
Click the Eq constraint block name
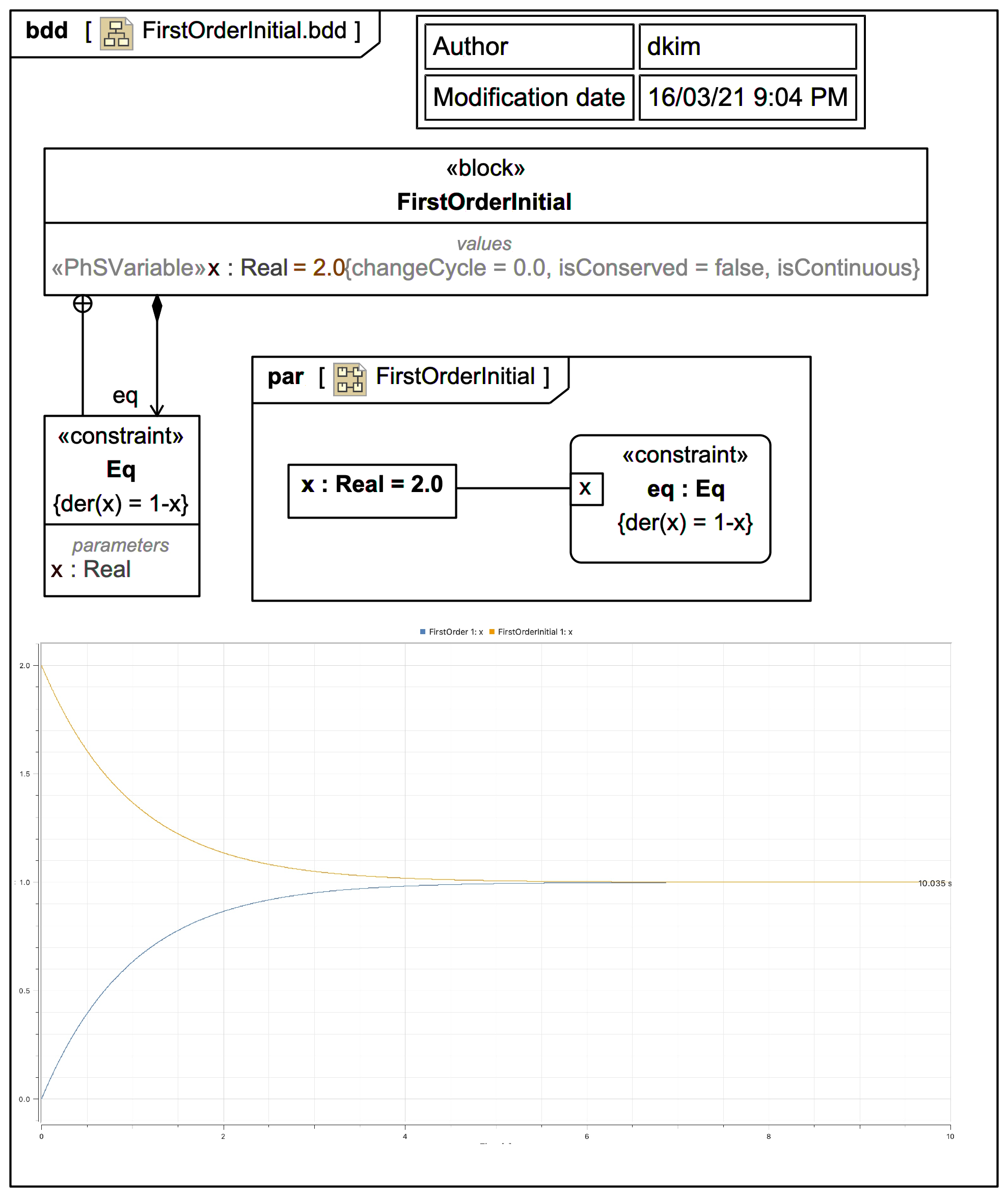[121, 469]
